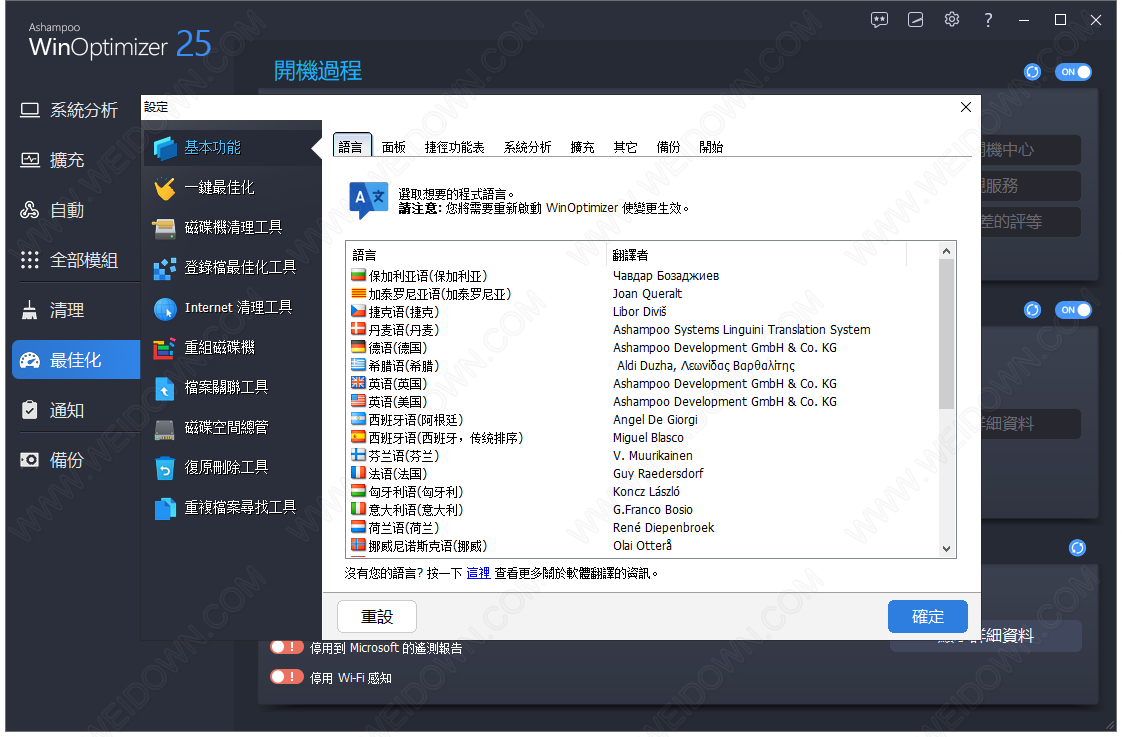Screen dimensions: 1122x737
Task: Open 最佳化 in main sidebar
Action: coord(75,360)
